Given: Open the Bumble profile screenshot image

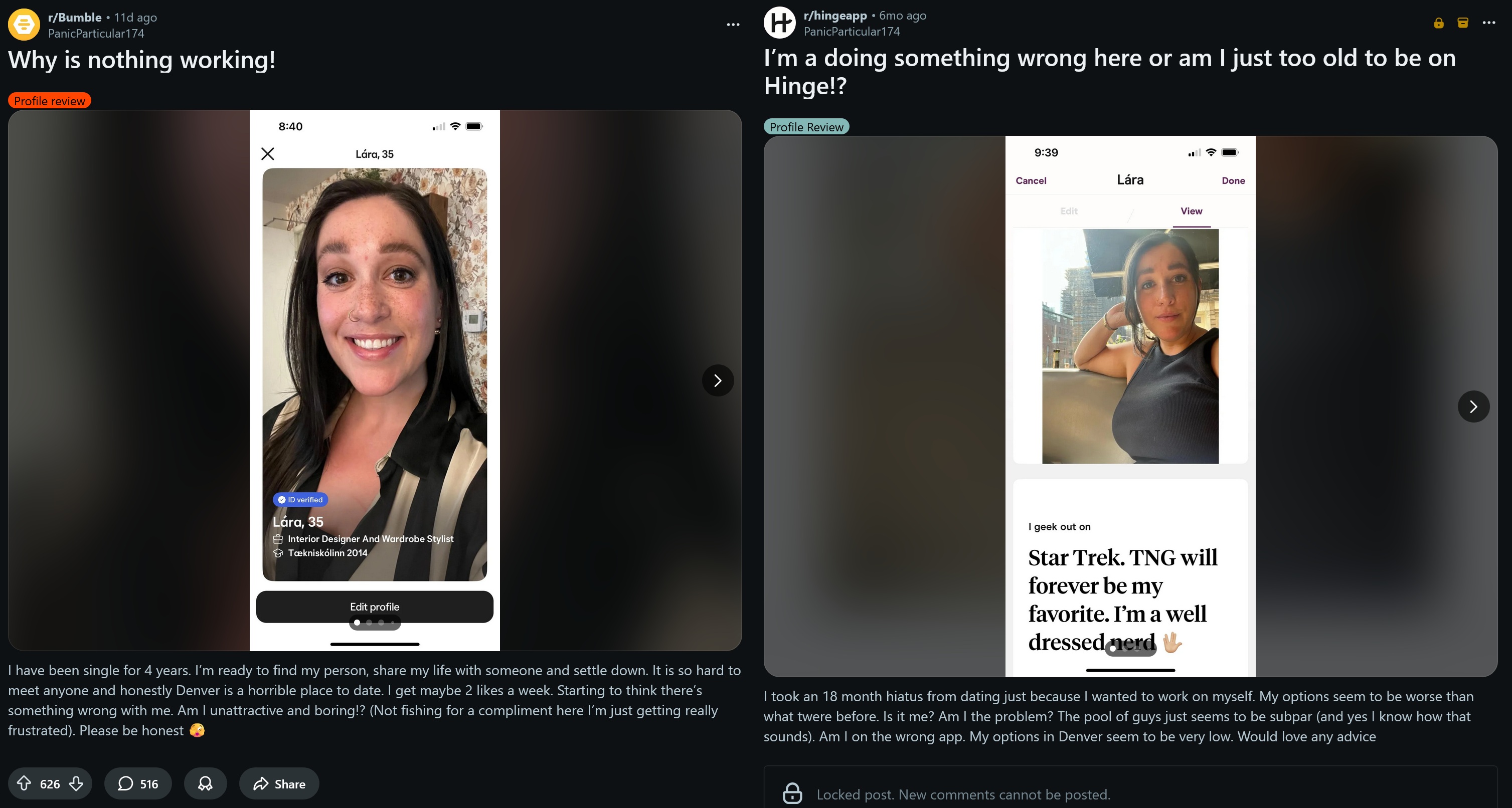Looking at the screenshot, I should [375, 380].
